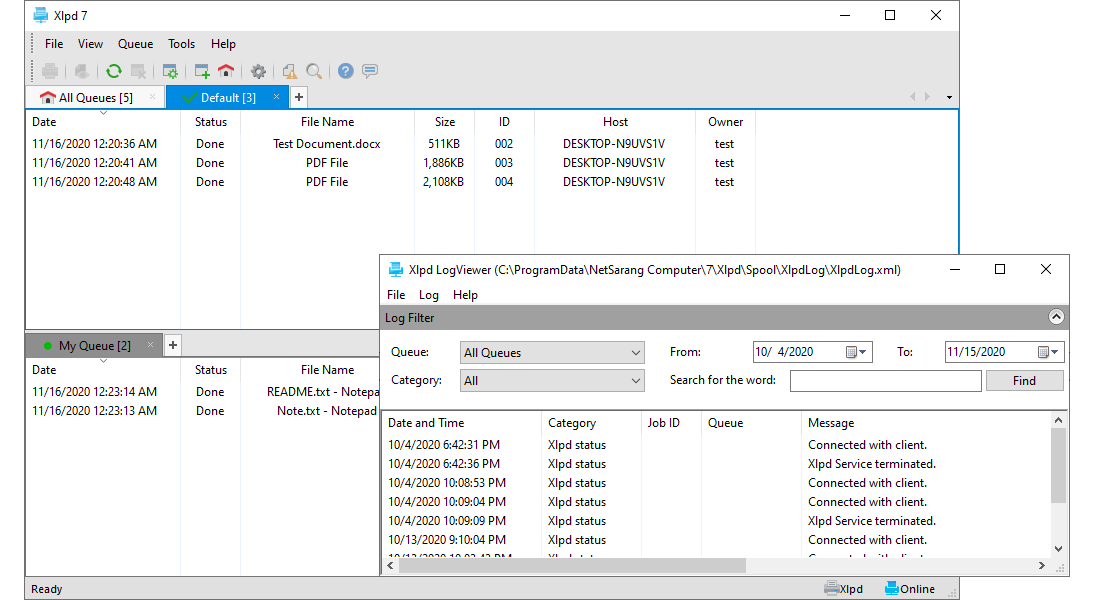This screenshot has width=1100, height=600.
Task: Click the log list vertical scrollbar thumb
Action: 1058,465
